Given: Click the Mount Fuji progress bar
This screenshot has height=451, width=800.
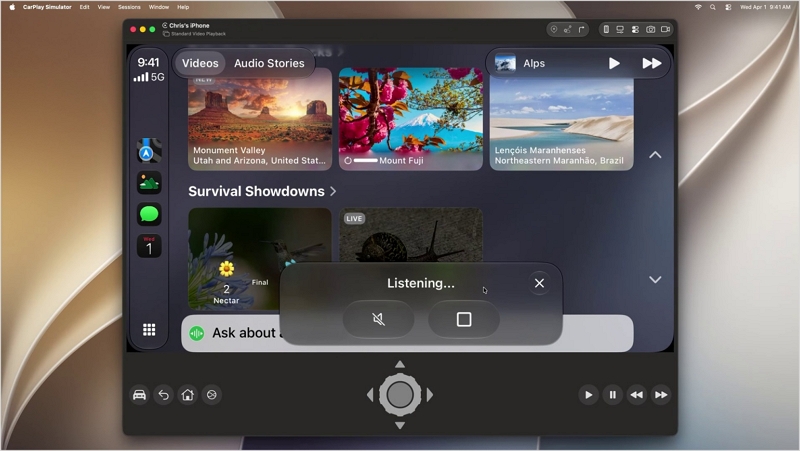Looking at the screenshot, I should 365,160.
